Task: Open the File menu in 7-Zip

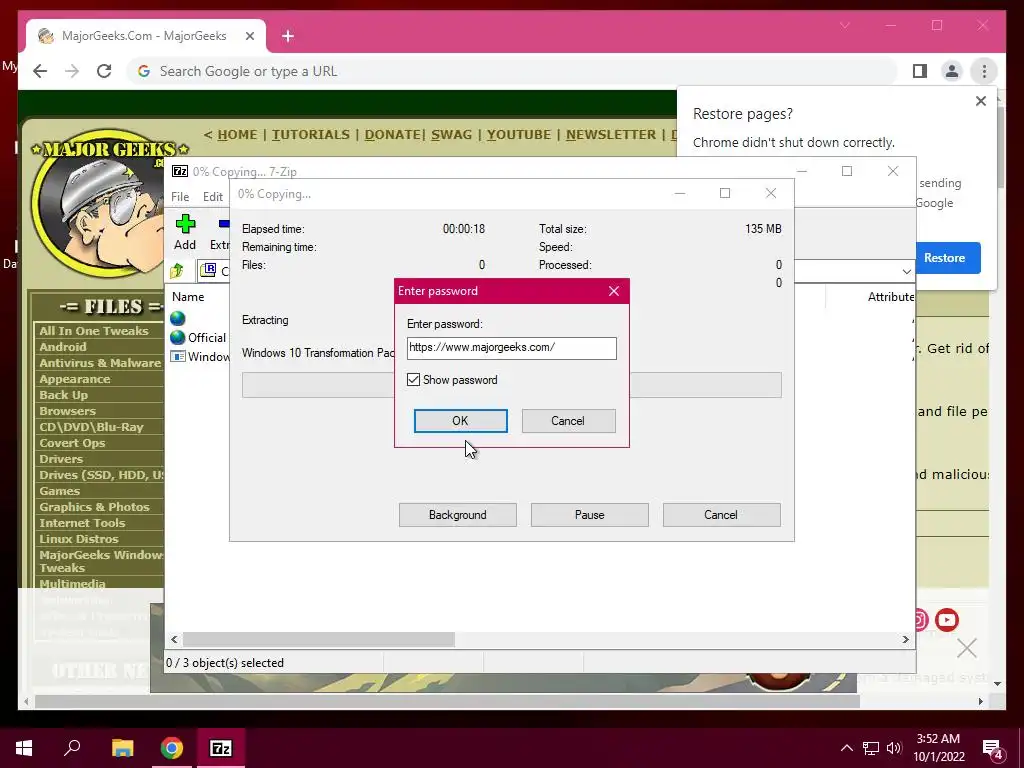Action: (180, 197)
